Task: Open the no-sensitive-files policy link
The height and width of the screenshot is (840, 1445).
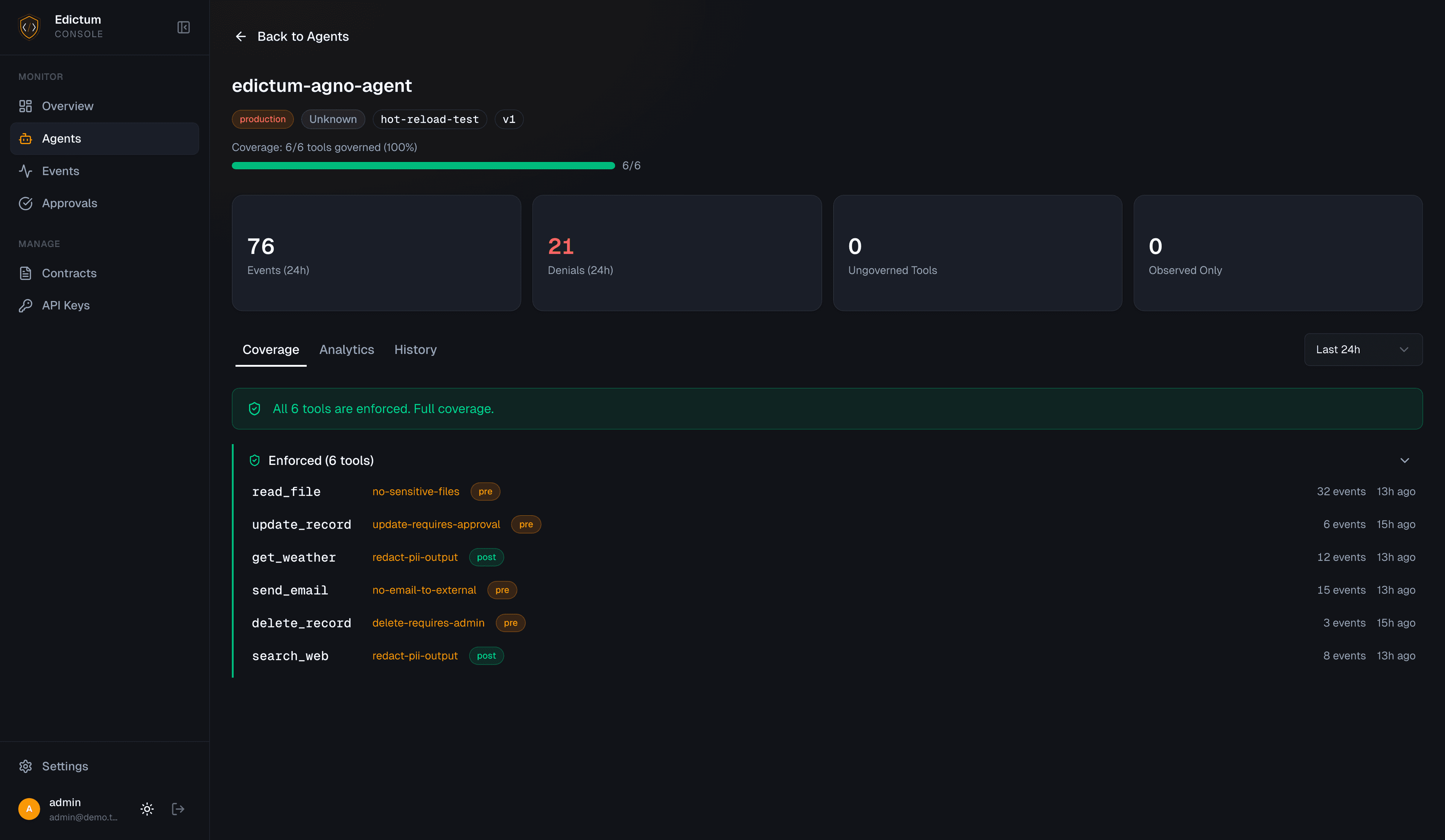Action: point(415,491)
